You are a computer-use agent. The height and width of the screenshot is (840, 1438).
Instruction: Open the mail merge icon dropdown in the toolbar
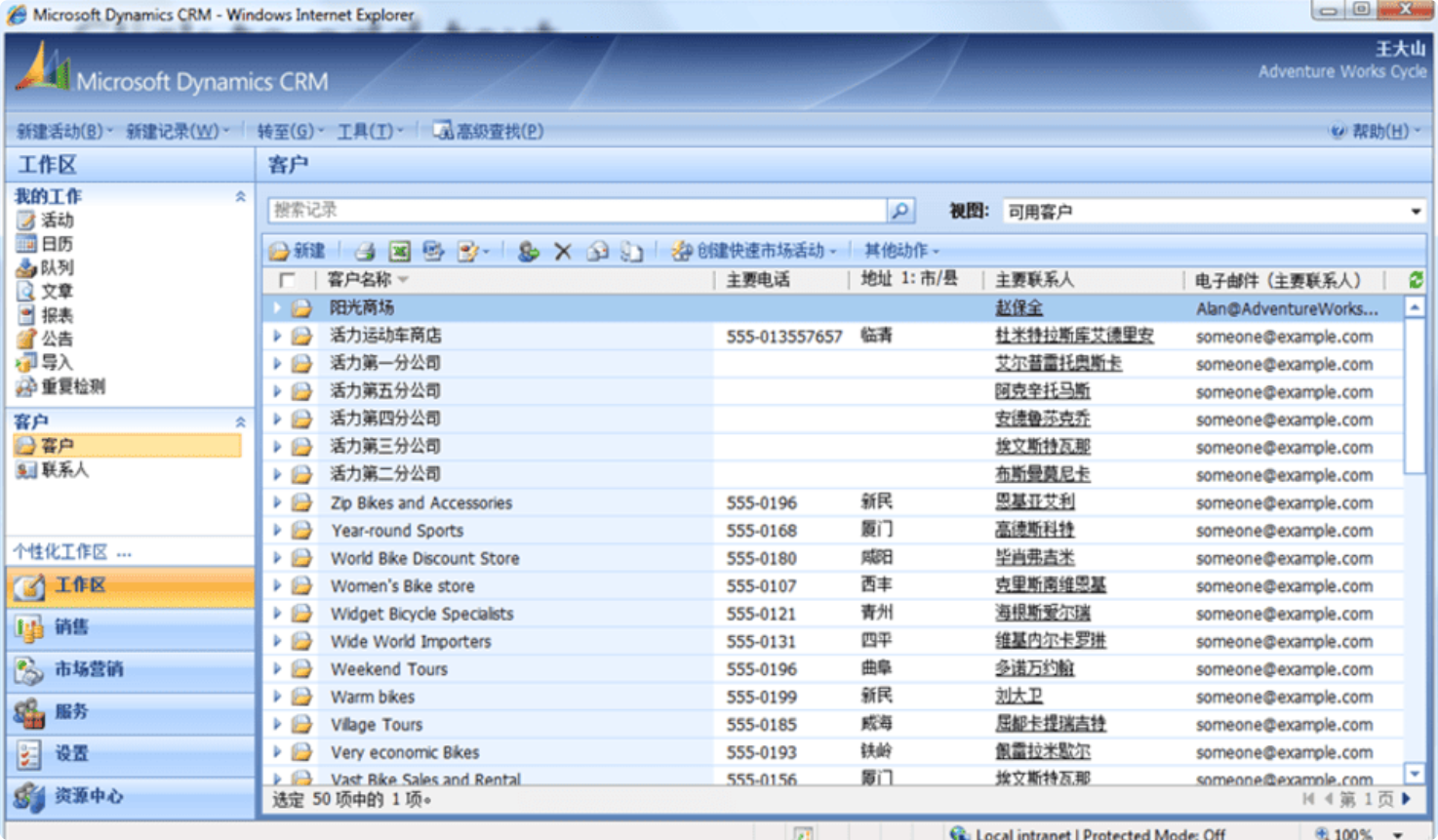(474, 252)
